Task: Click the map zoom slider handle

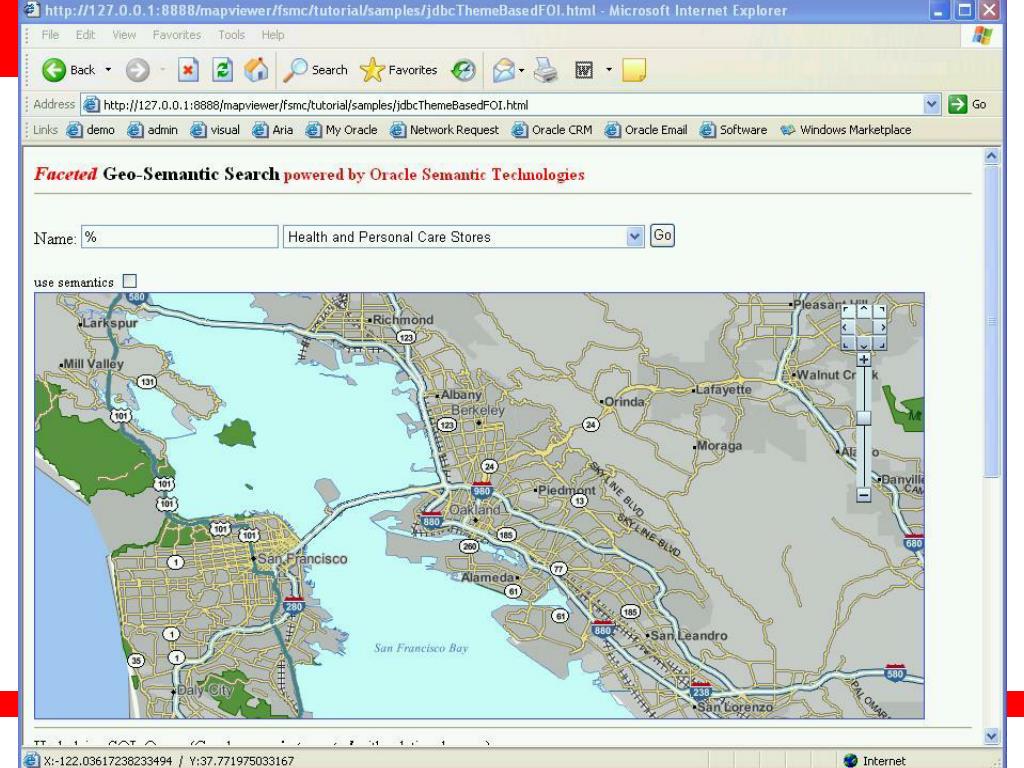Action: point(863,418)
